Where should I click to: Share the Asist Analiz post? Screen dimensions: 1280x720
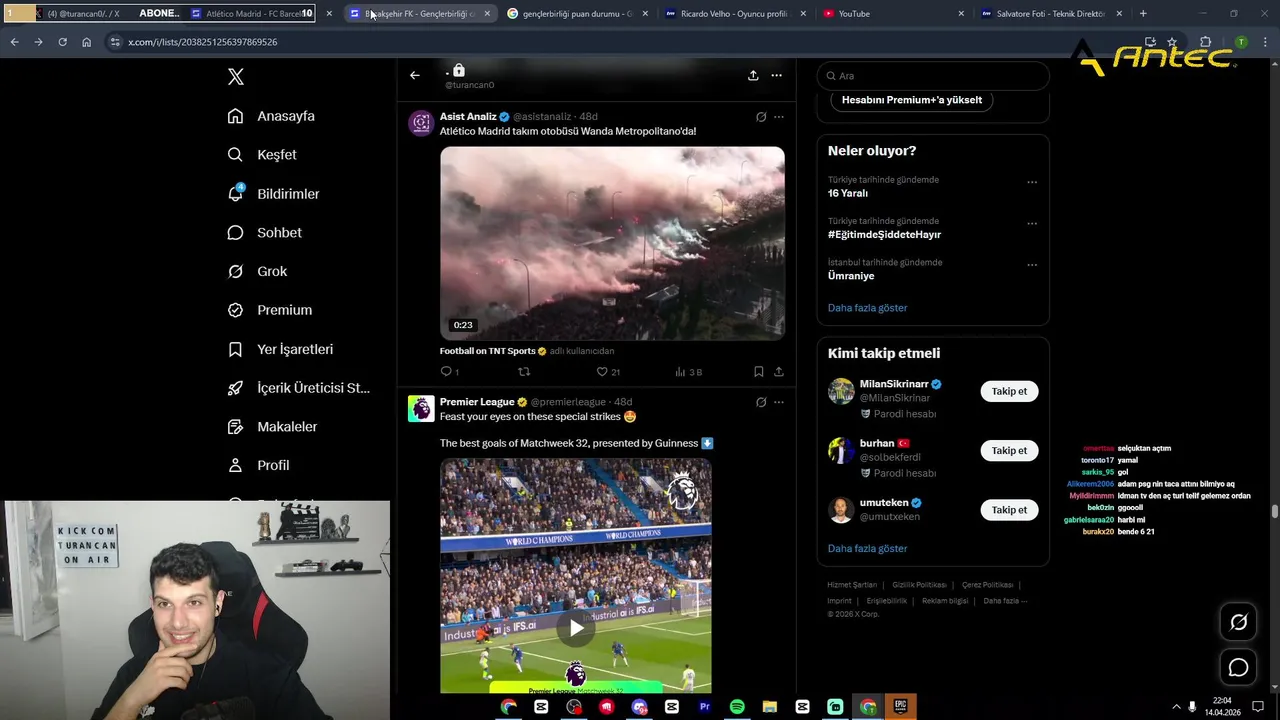point(779,371)
